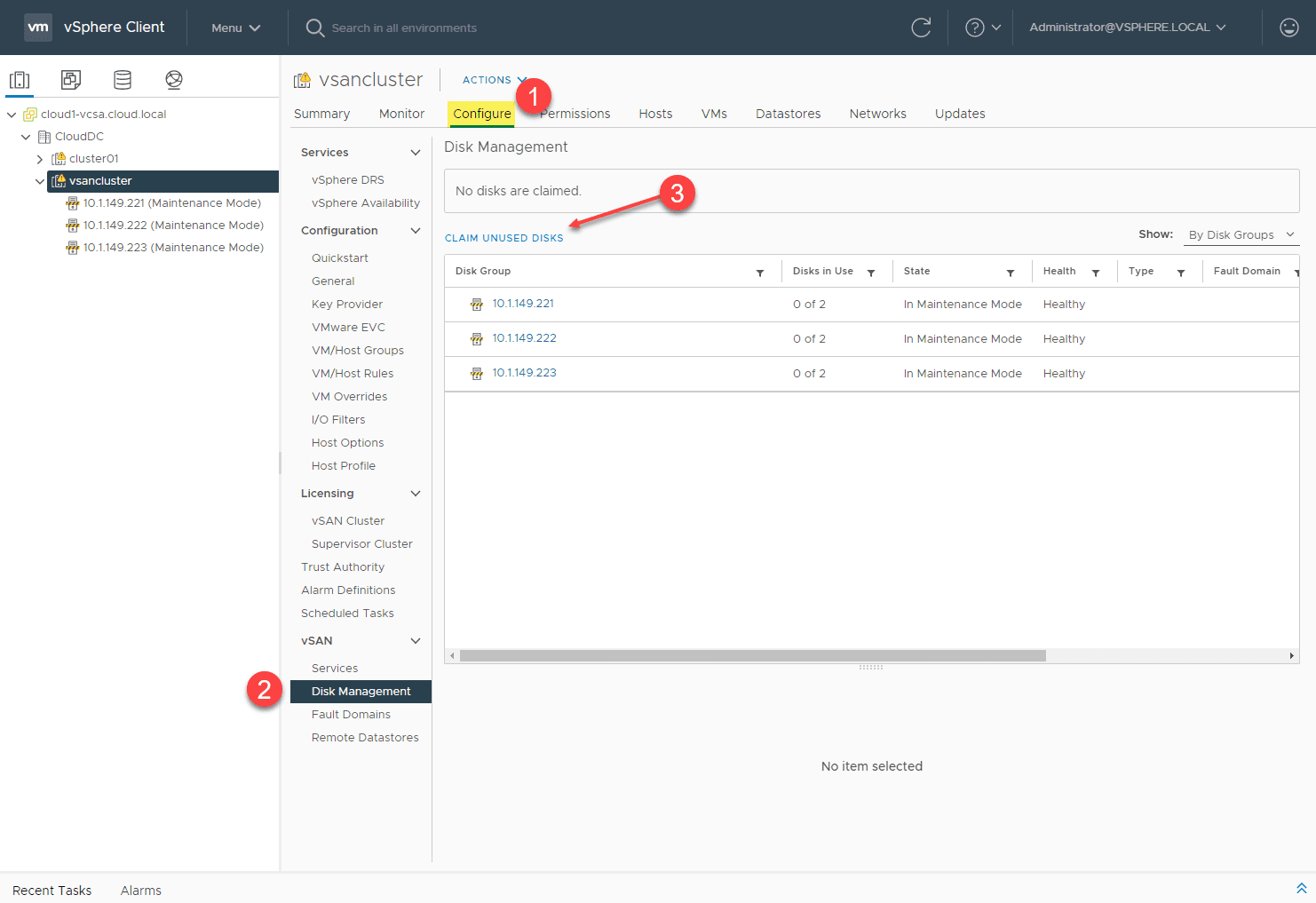Expand the cluster01 tree node
This screenshot has height=903, width=1316.
click(40, 159)
